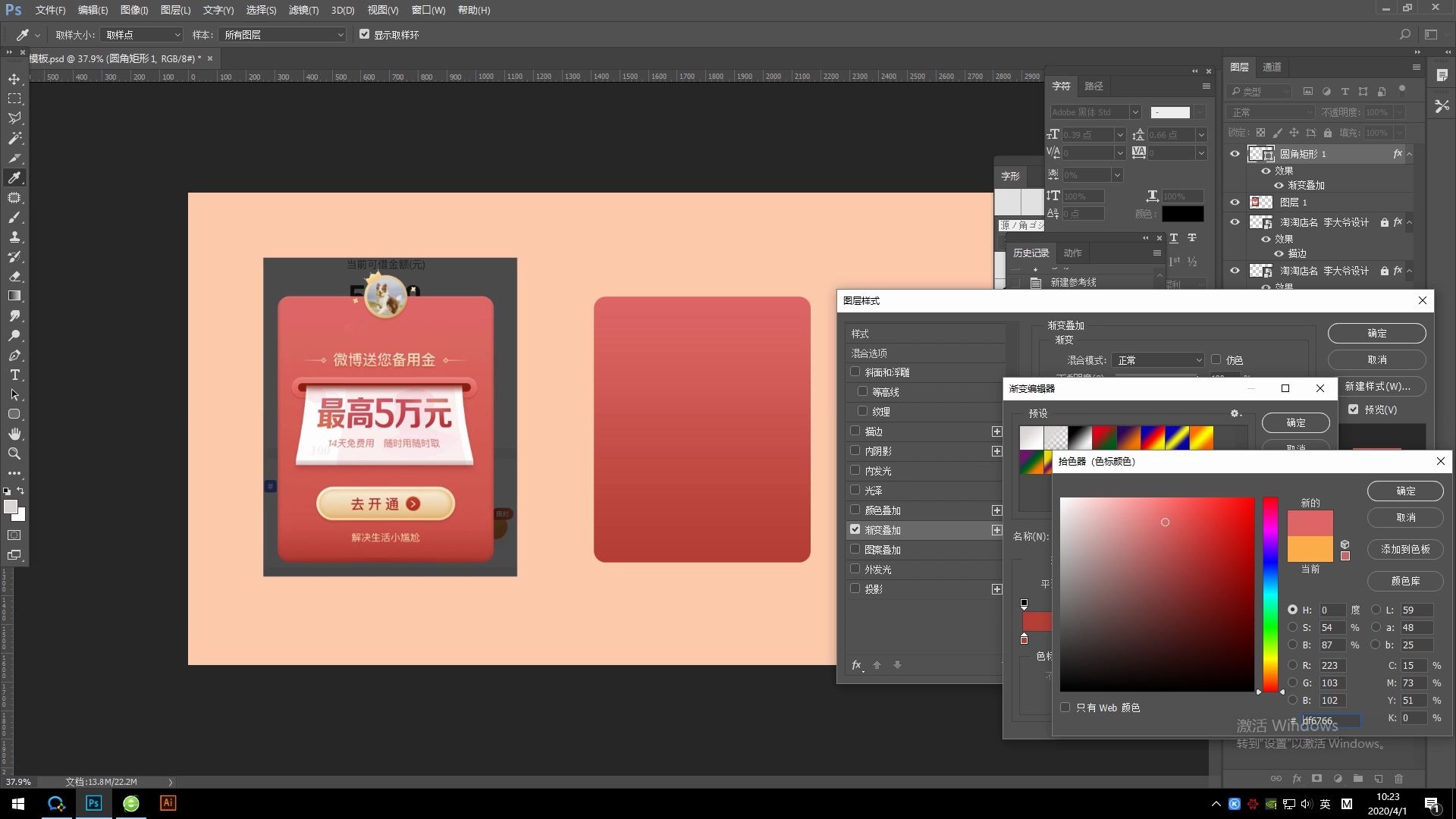This screenshot has width=1456, height=819.
Task: Enable the Drop Shadow checkbox
Action: (855, 588)
